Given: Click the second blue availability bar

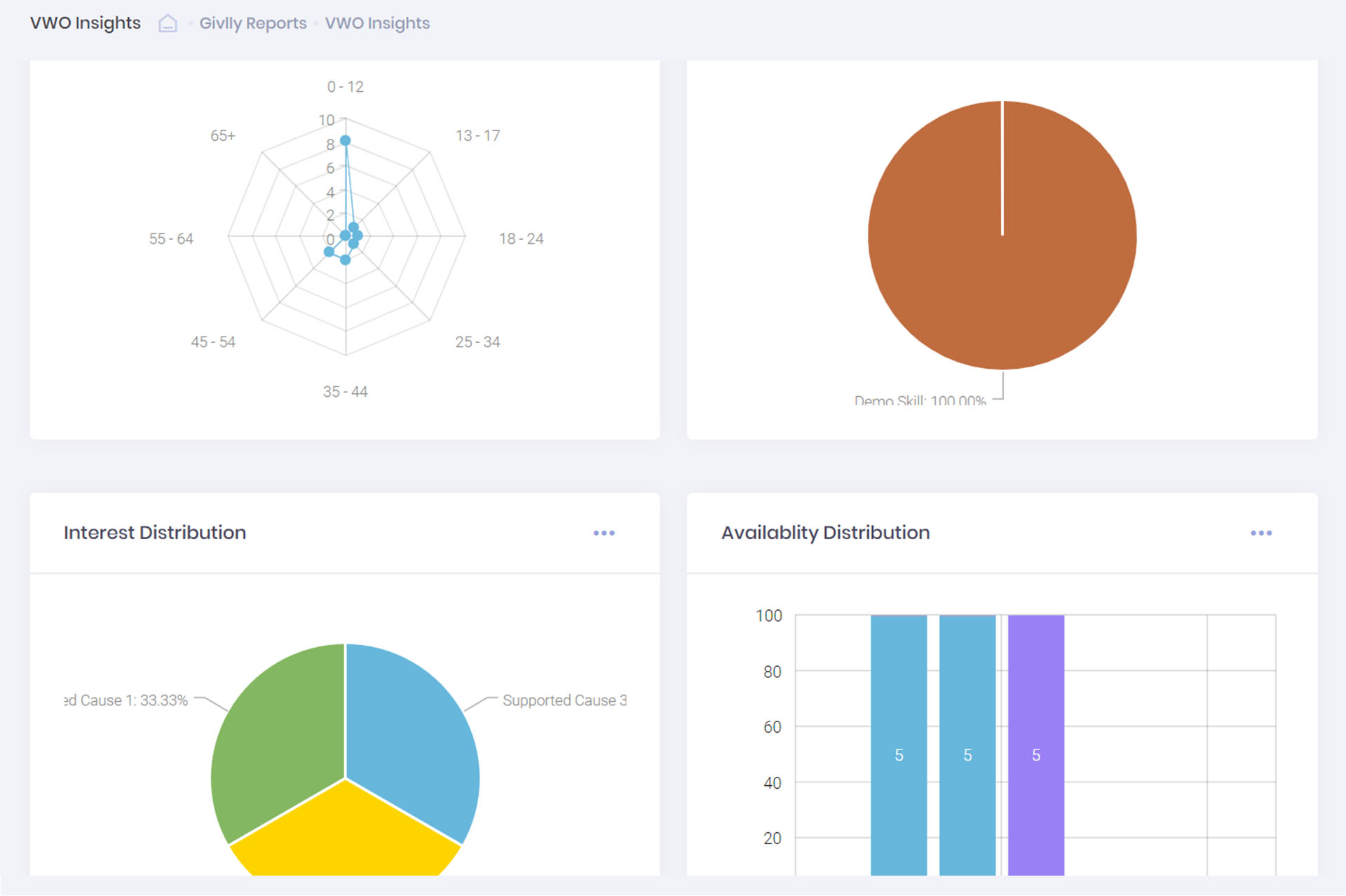Looking at the screenshot, I should click(x=967, y=701).
